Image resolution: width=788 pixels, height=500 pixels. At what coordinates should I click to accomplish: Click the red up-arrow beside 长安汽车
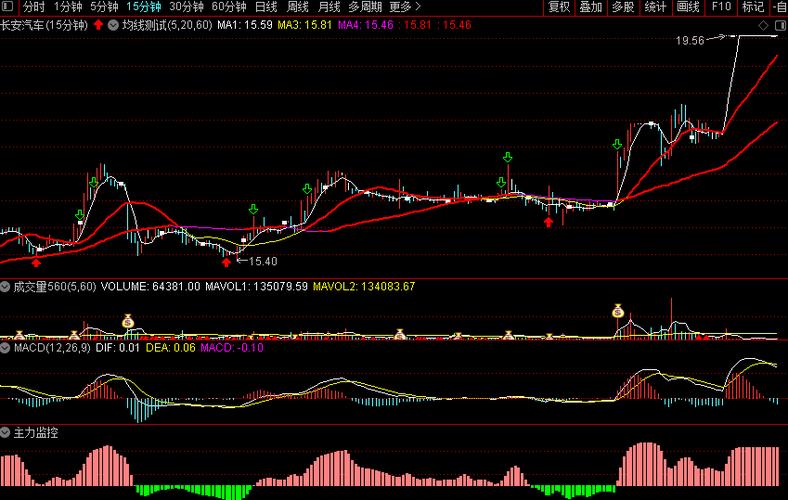98,25
